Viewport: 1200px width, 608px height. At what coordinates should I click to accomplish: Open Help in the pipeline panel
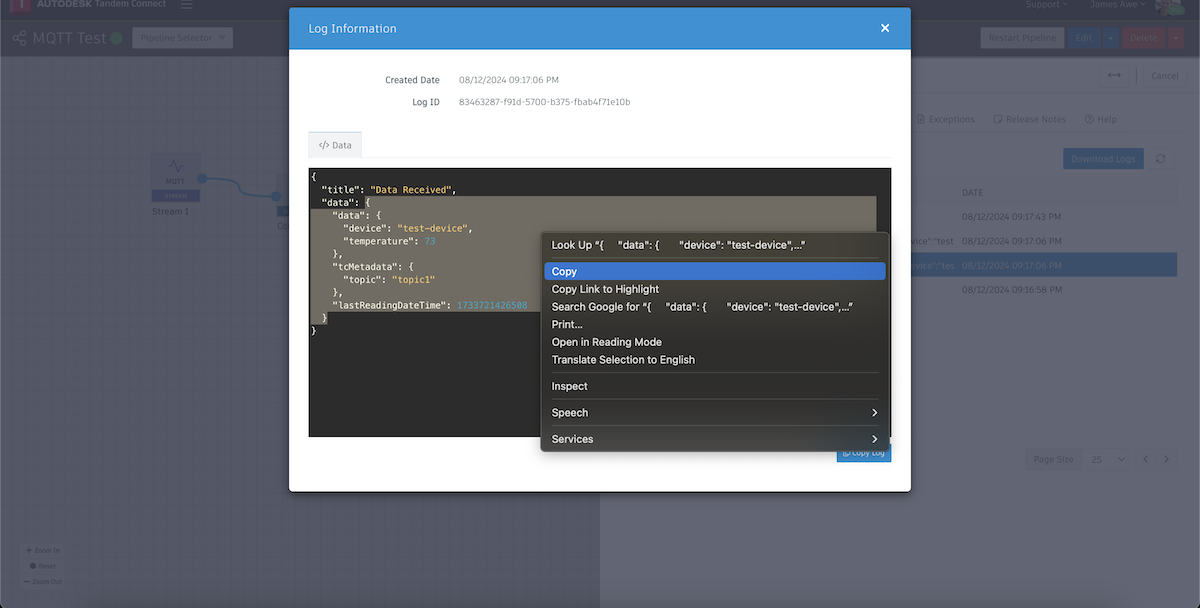[1100, 118]
